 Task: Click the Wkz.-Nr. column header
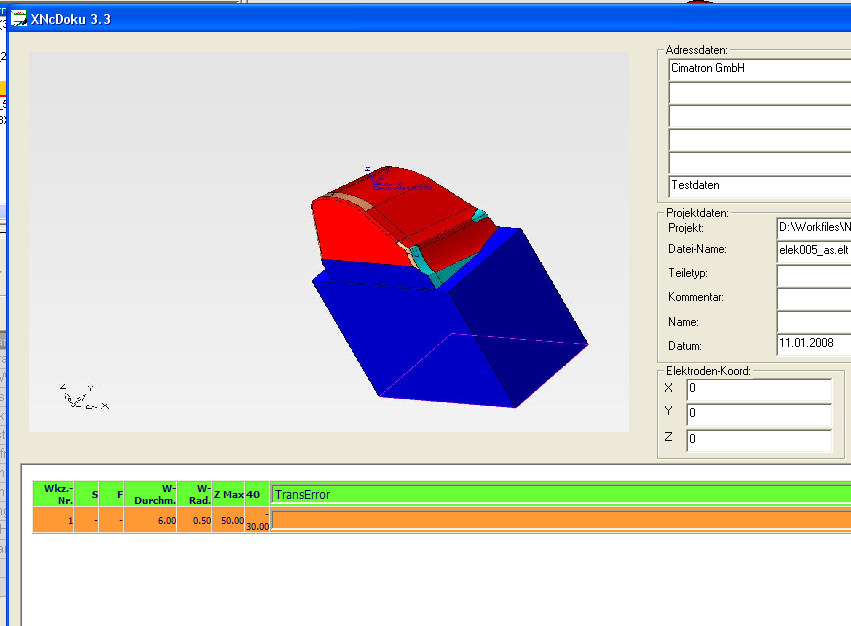click(53, 494)
